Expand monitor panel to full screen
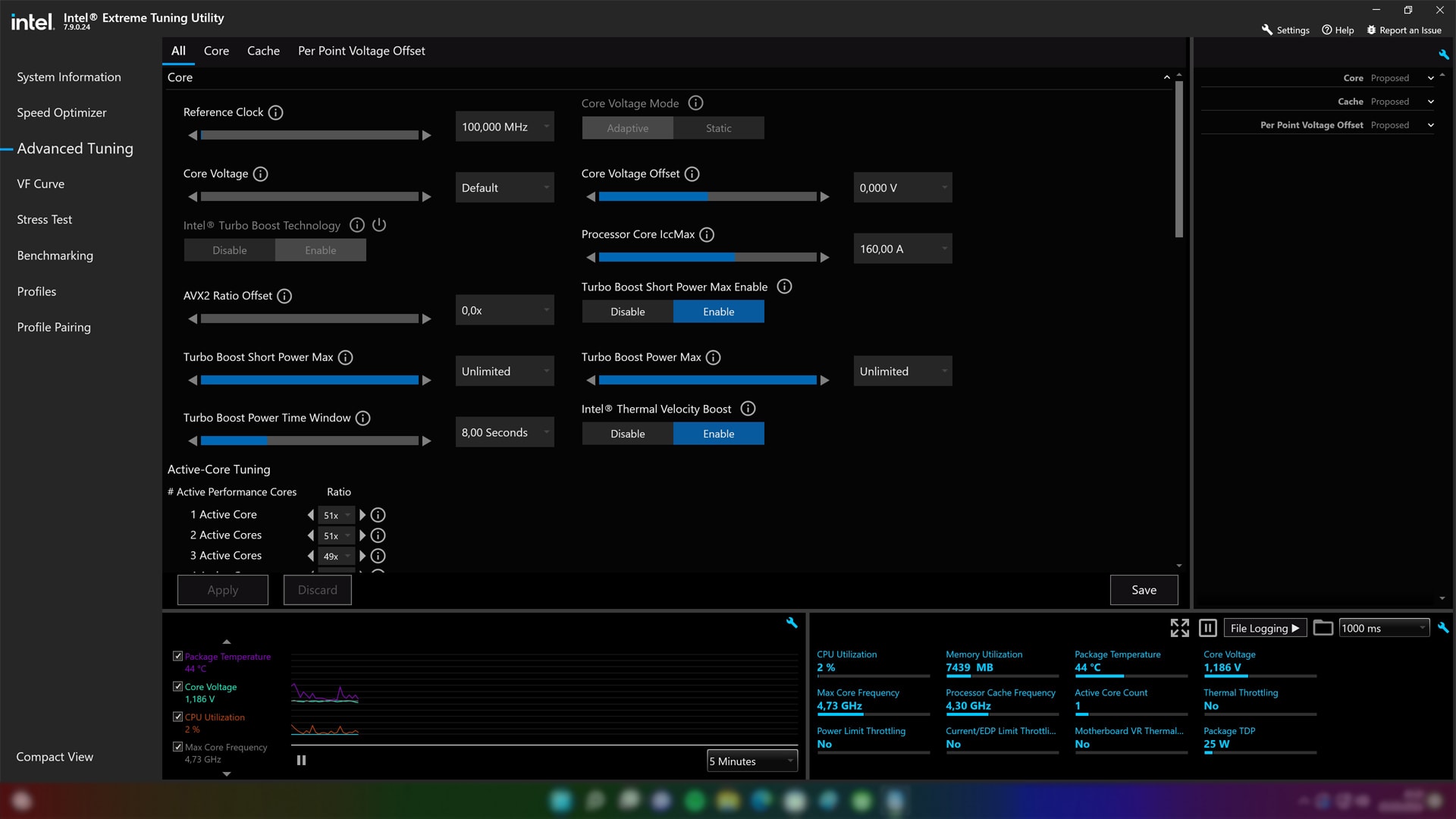1456x819 pixels. 1180,628
